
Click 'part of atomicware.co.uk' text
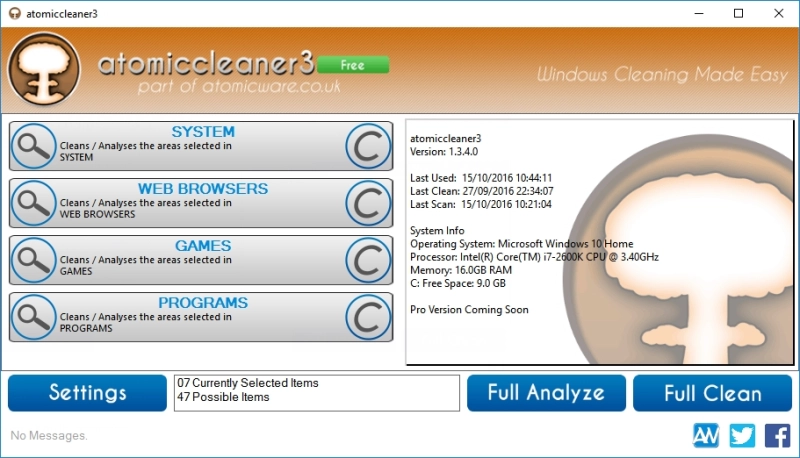(239, 86)
